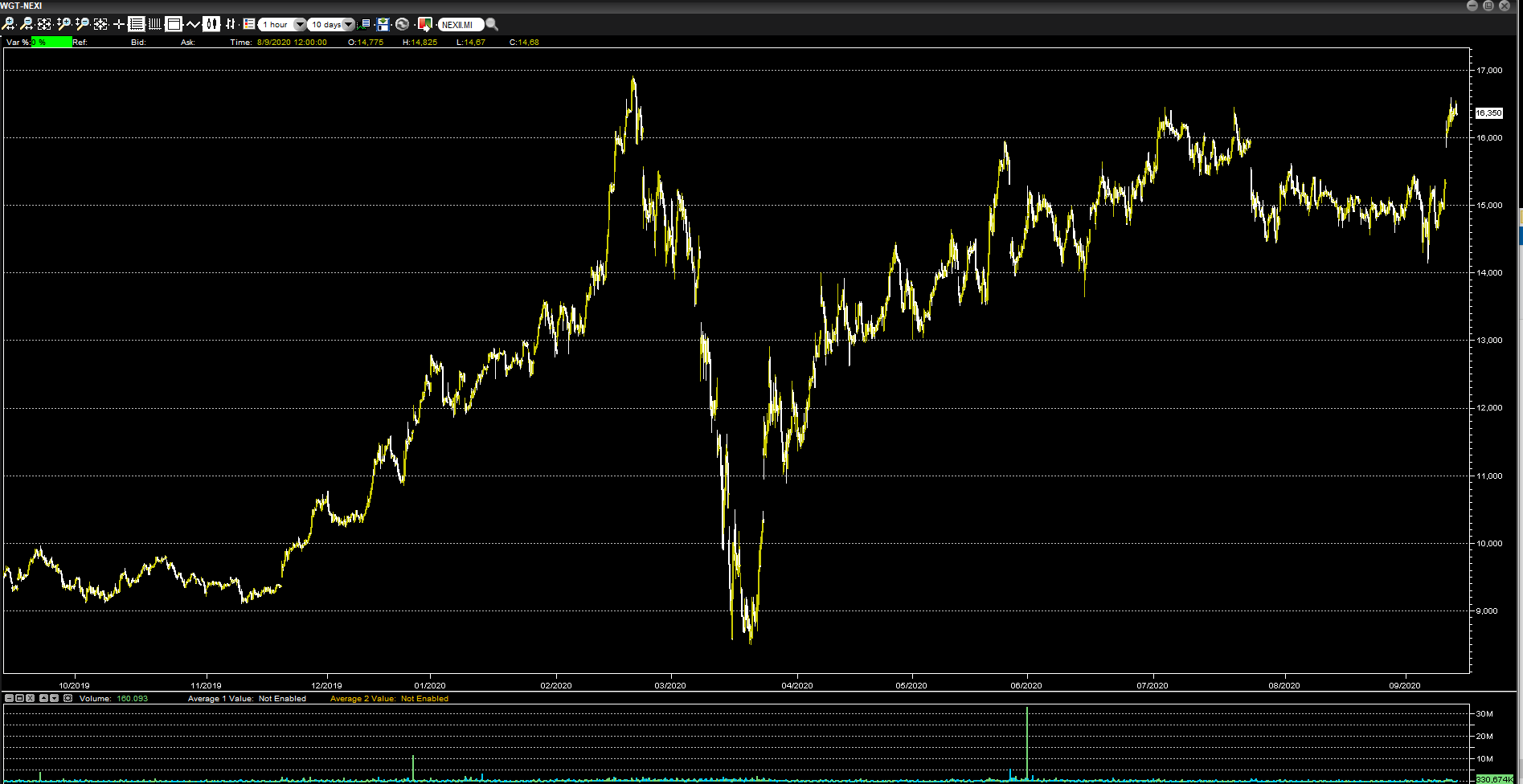Select the crosshair cursor tool

click(119, 24)
